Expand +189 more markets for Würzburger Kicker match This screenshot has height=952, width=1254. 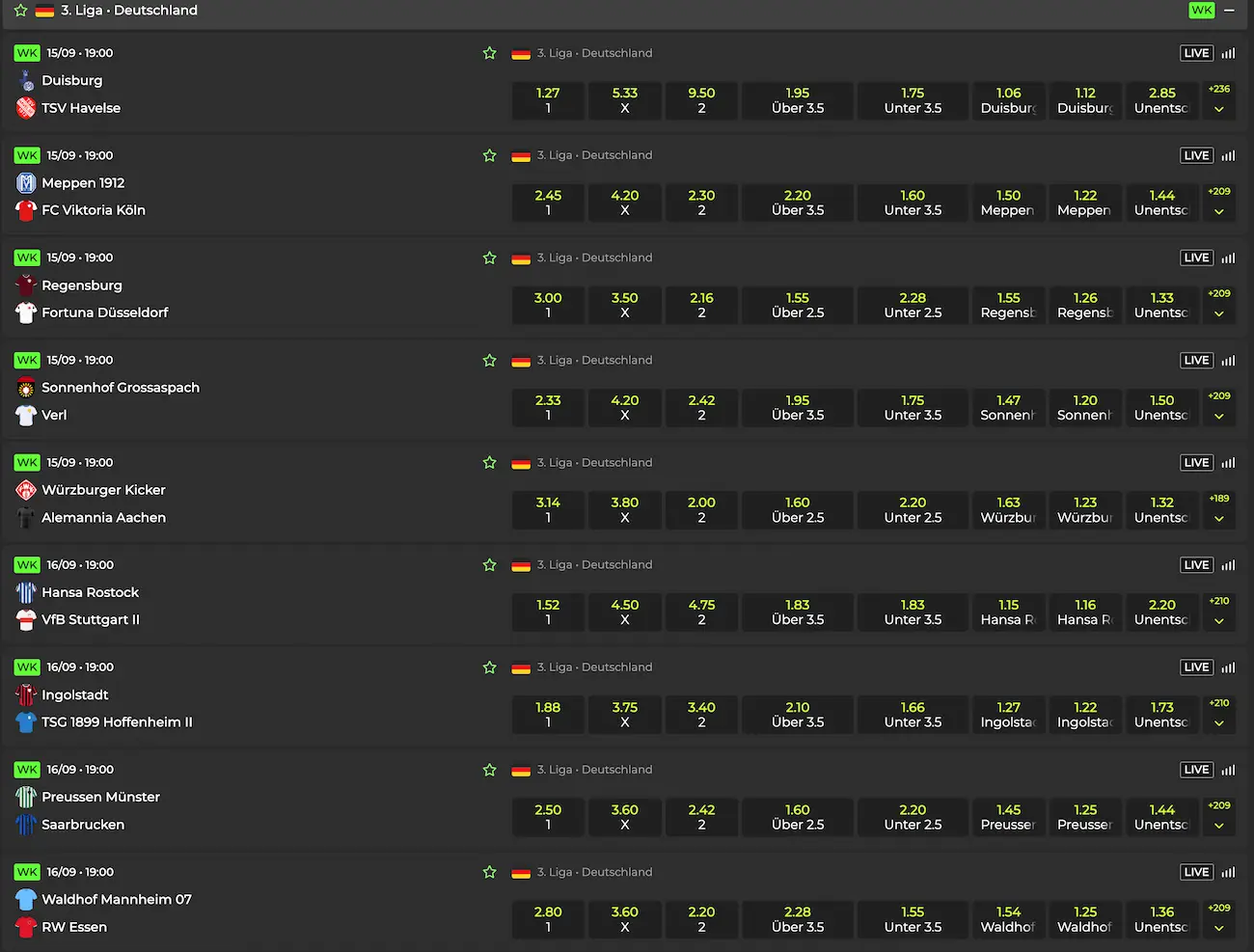click(x=1219, y=509)
